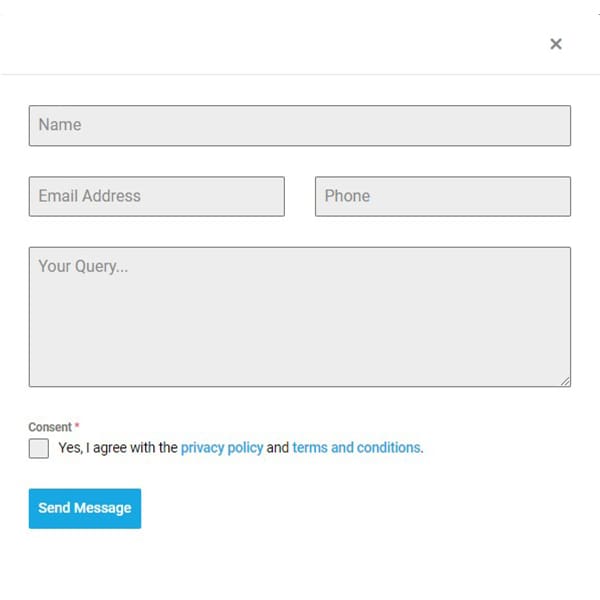Image resolution: width=600 pixels, height=600 pixels.
Task: Close the contact form dialog
Action: 556,44
